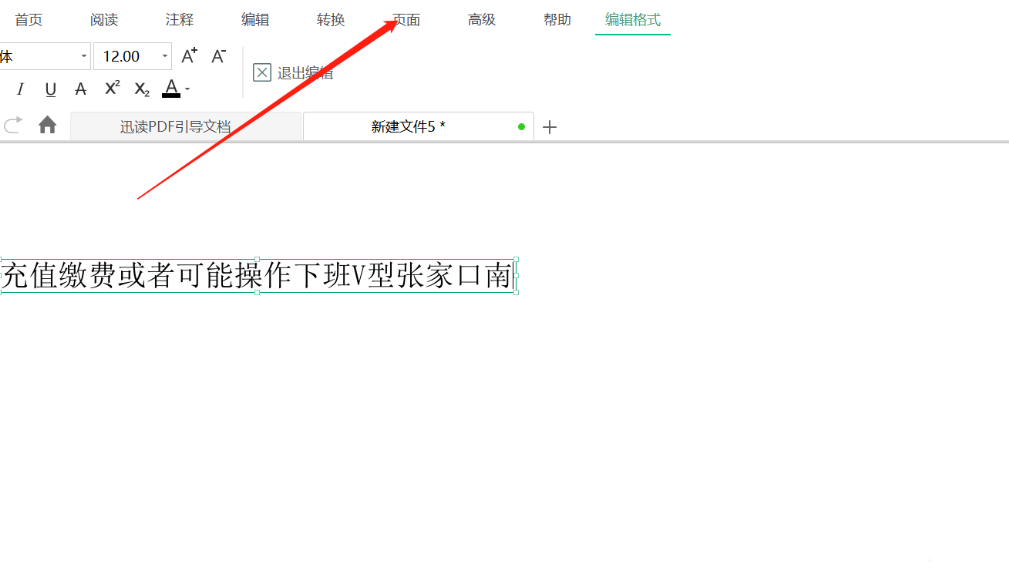Select the 编辑格式 tab
Image resolution: width=1009 pixels, height=582 pixels.
coord(632,18)
